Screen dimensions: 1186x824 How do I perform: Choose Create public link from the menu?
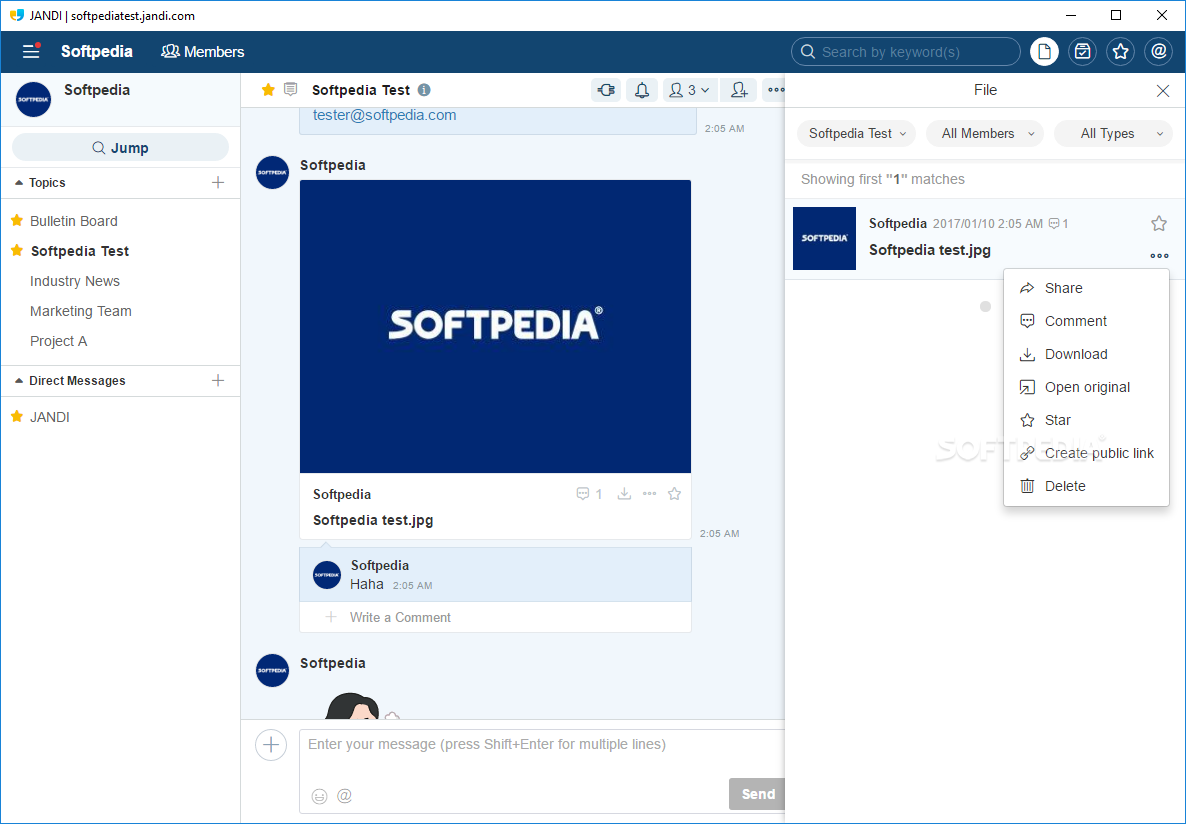1086,453
